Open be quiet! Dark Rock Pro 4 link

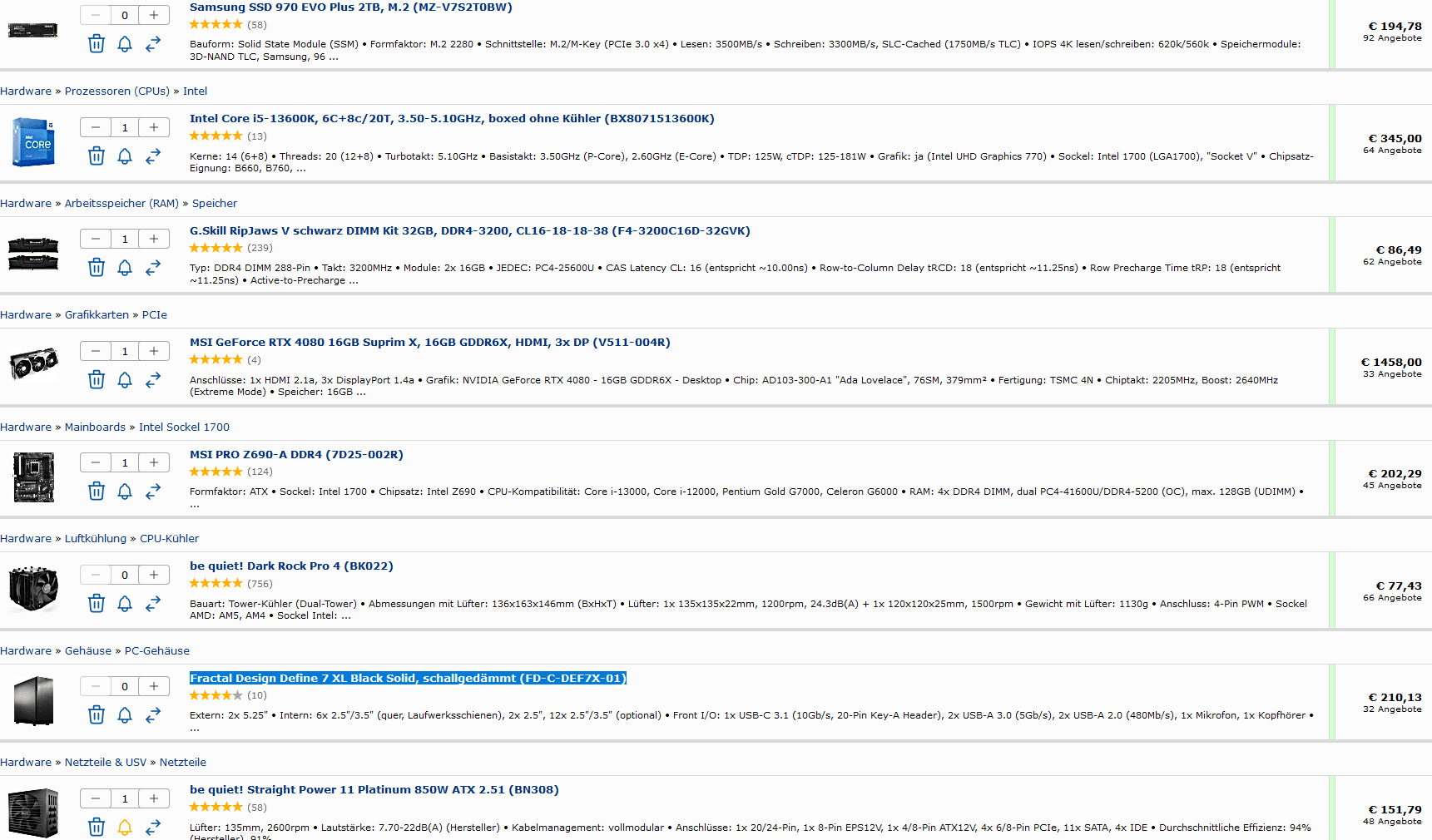tap(291, 566)
